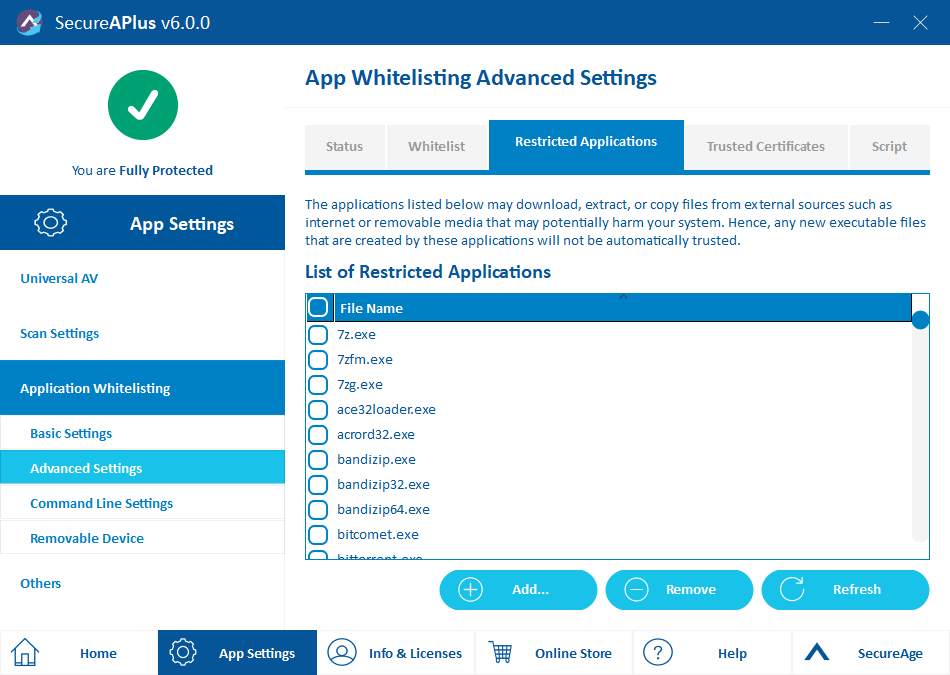Minimize the SecureAPlus window

[882, 22]
